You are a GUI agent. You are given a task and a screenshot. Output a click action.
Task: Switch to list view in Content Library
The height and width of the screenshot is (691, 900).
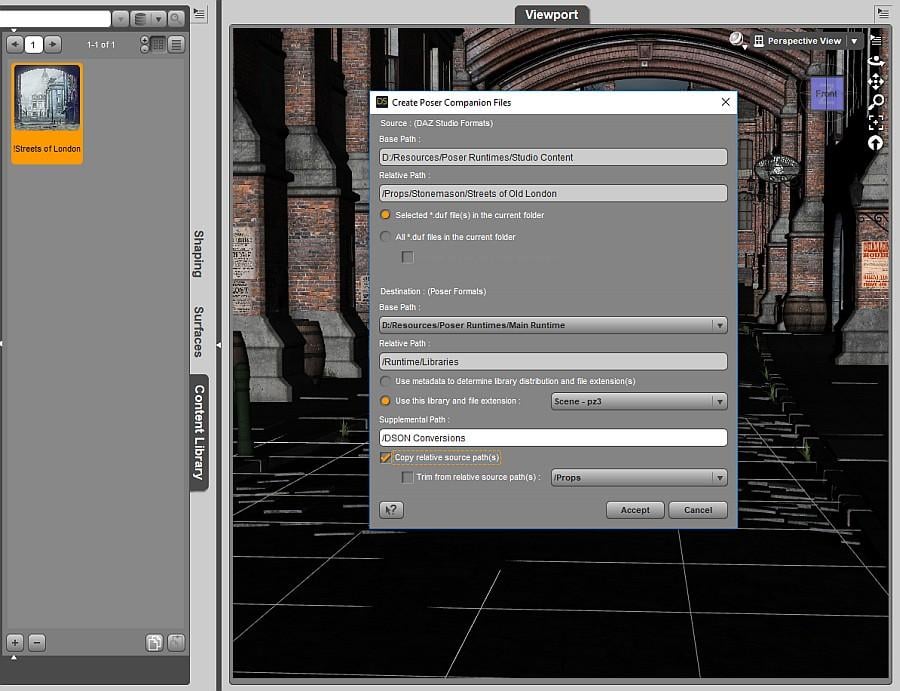pyautogui.click(x=176, y=44)
